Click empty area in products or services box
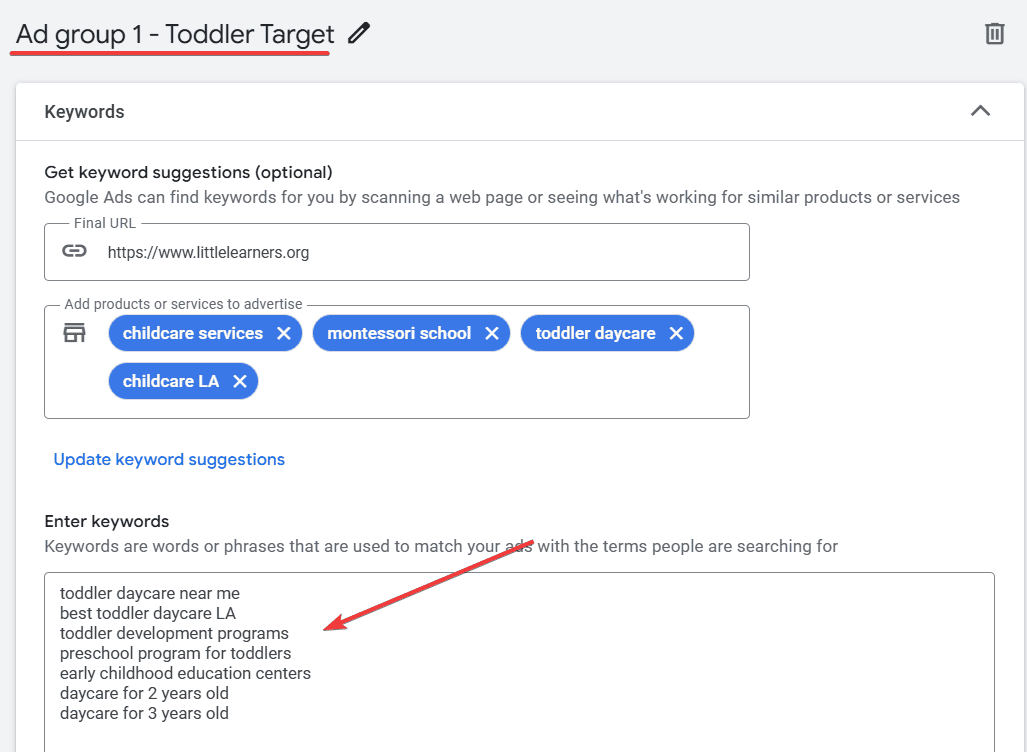 [x=500, y=385]
